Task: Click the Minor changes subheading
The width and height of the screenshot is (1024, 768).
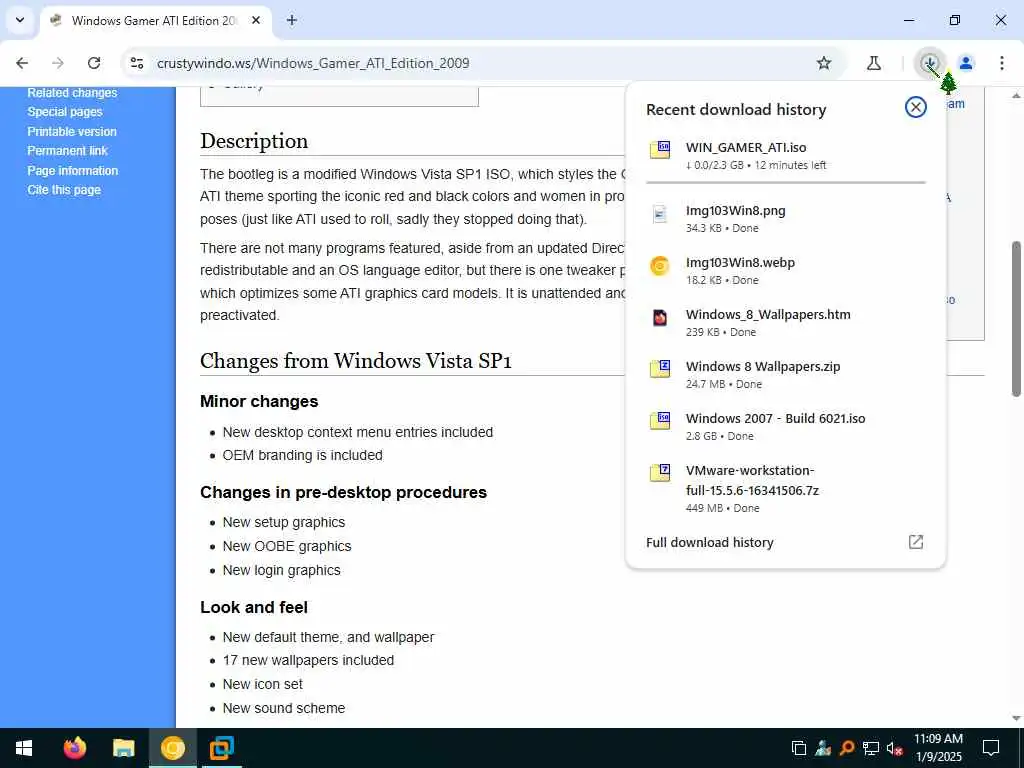Action: click(259, 402)
